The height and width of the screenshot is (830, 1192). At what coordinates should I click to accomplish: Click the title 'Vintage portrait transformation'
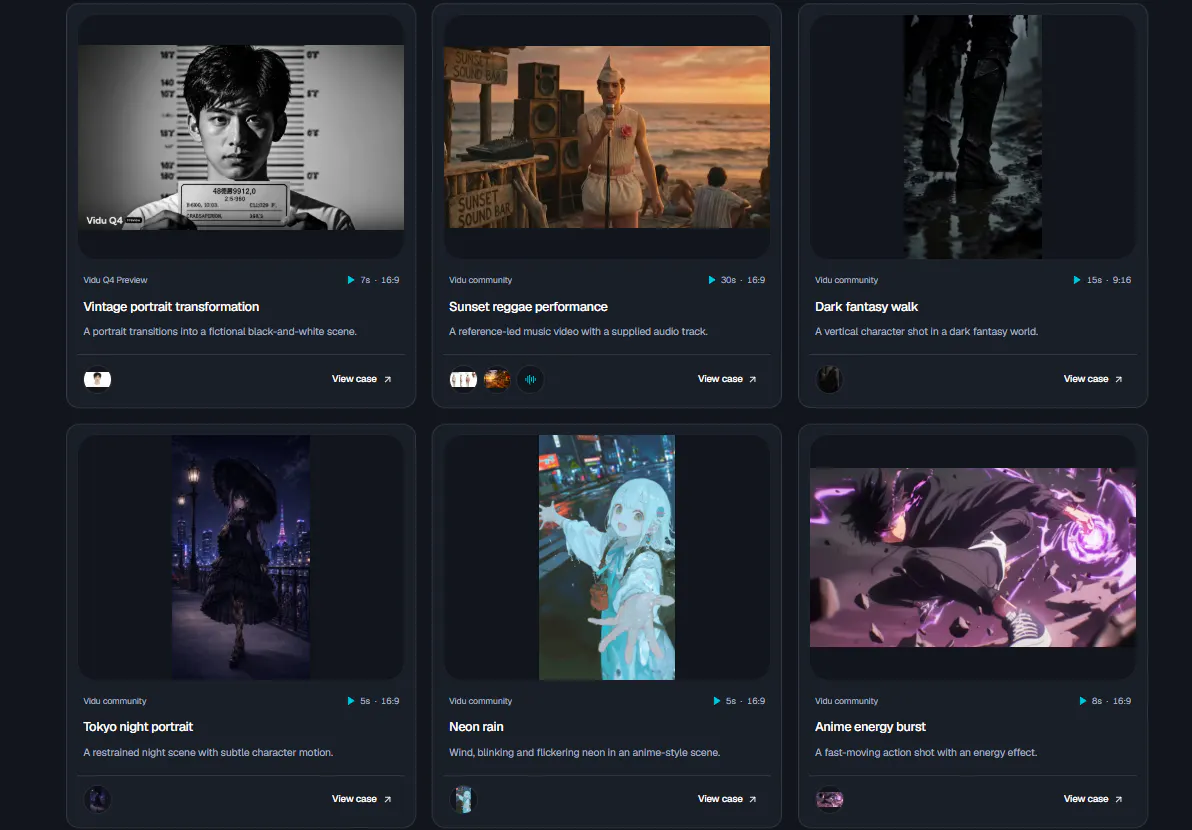point(171,306)
